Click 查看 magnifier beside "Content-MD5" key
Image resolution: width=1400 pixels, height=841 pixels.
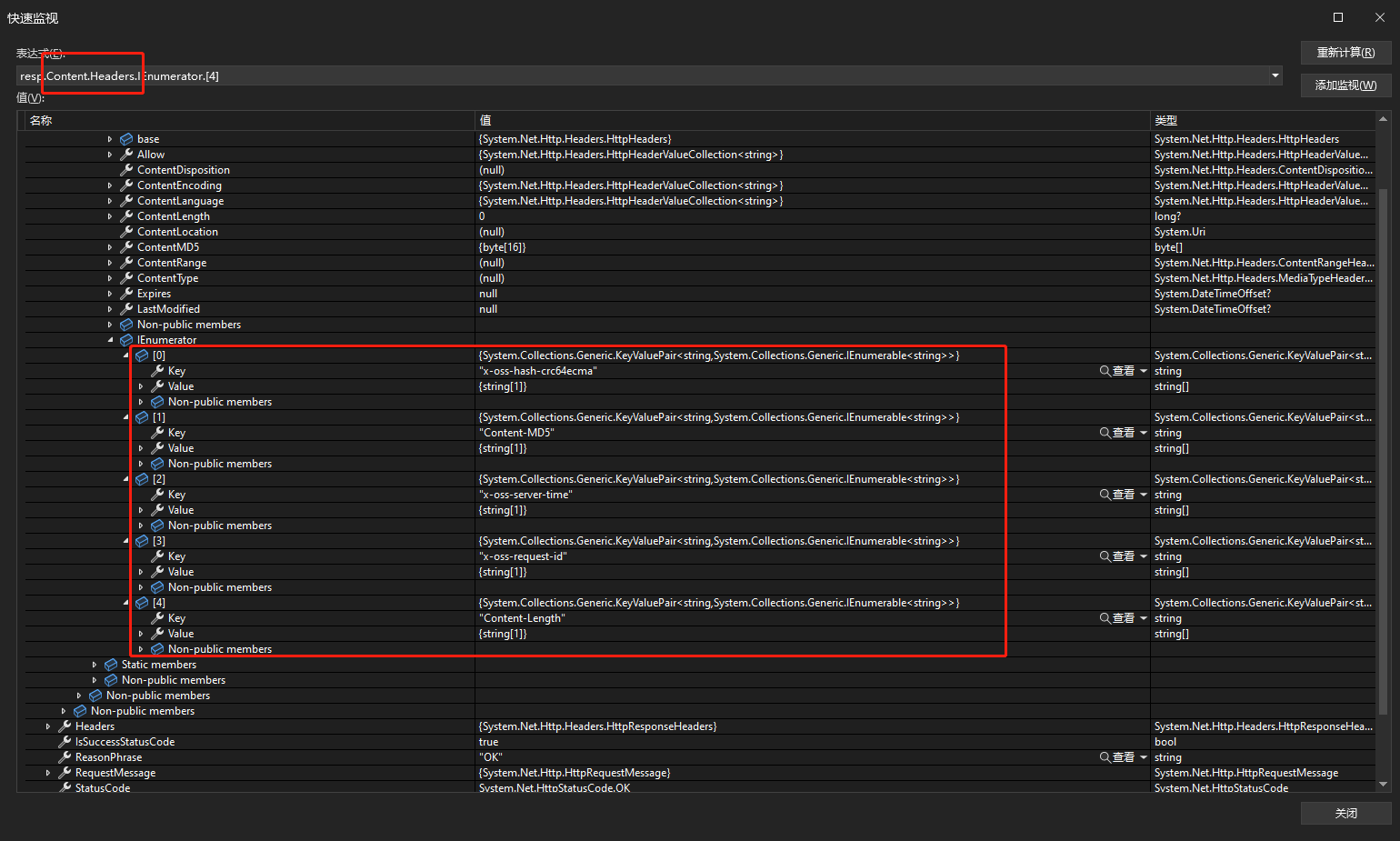point(1113,432)
